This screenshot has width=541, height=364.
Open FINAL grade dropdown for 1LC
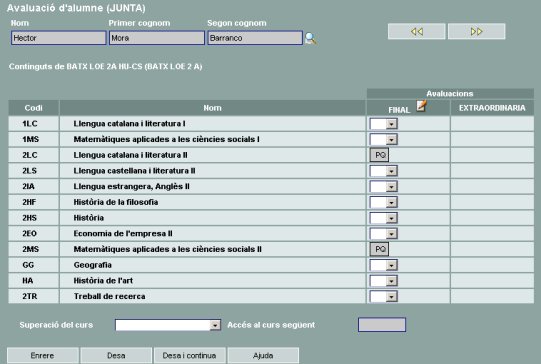383,124
